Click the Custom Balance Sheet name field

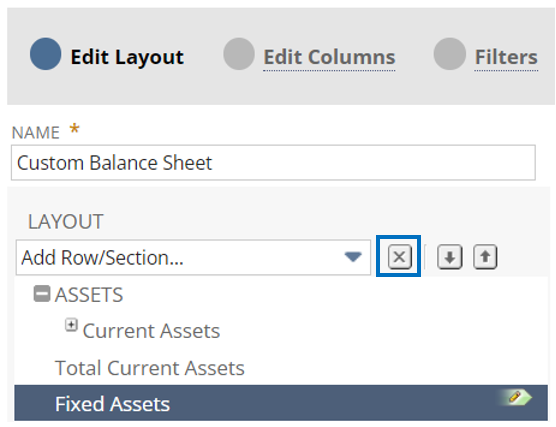point(273,162)
